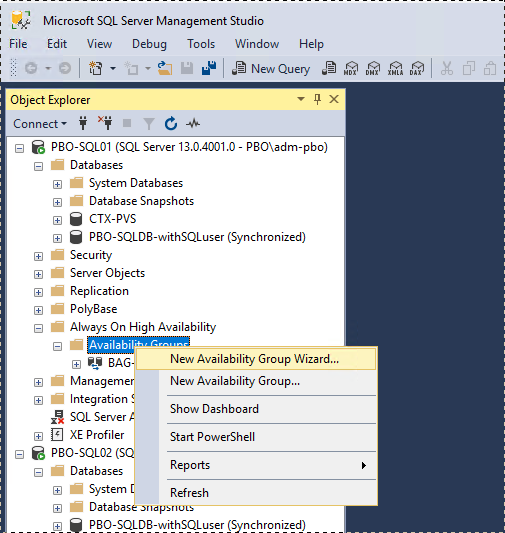
Task: Expand the Security folder
Action: [x=38, y=257]
